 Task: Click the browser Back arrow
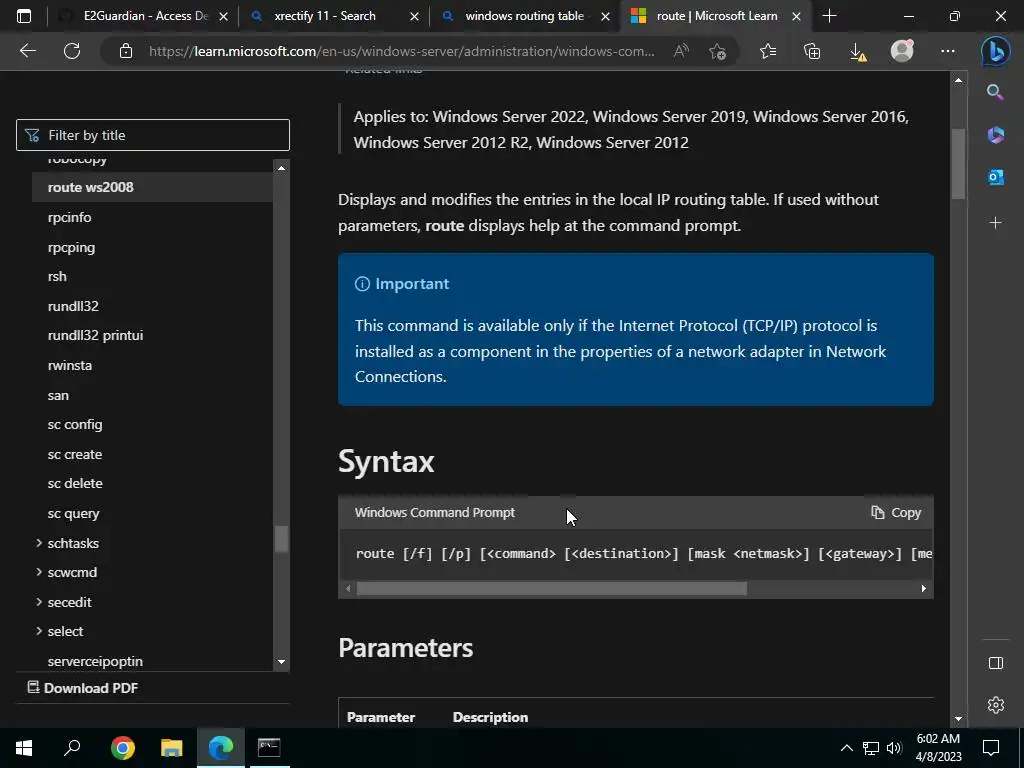coord(27,51)
